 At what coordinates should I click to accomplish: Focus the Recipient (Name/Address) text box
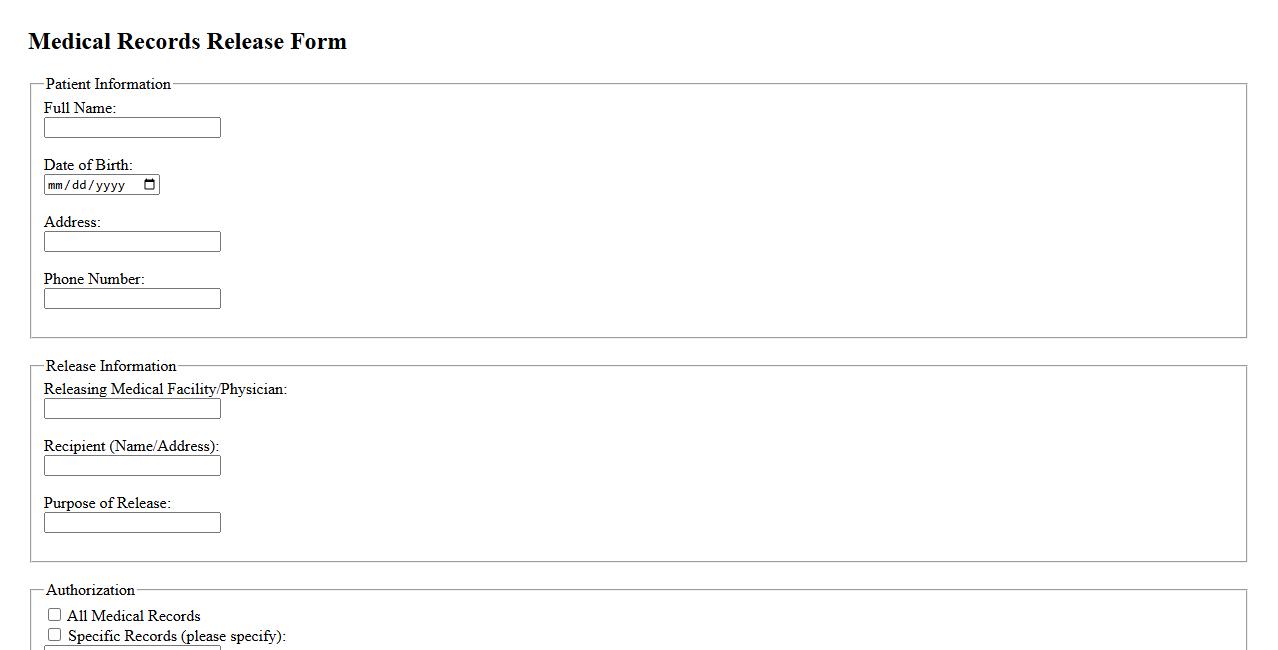click(x=132, y=466)
